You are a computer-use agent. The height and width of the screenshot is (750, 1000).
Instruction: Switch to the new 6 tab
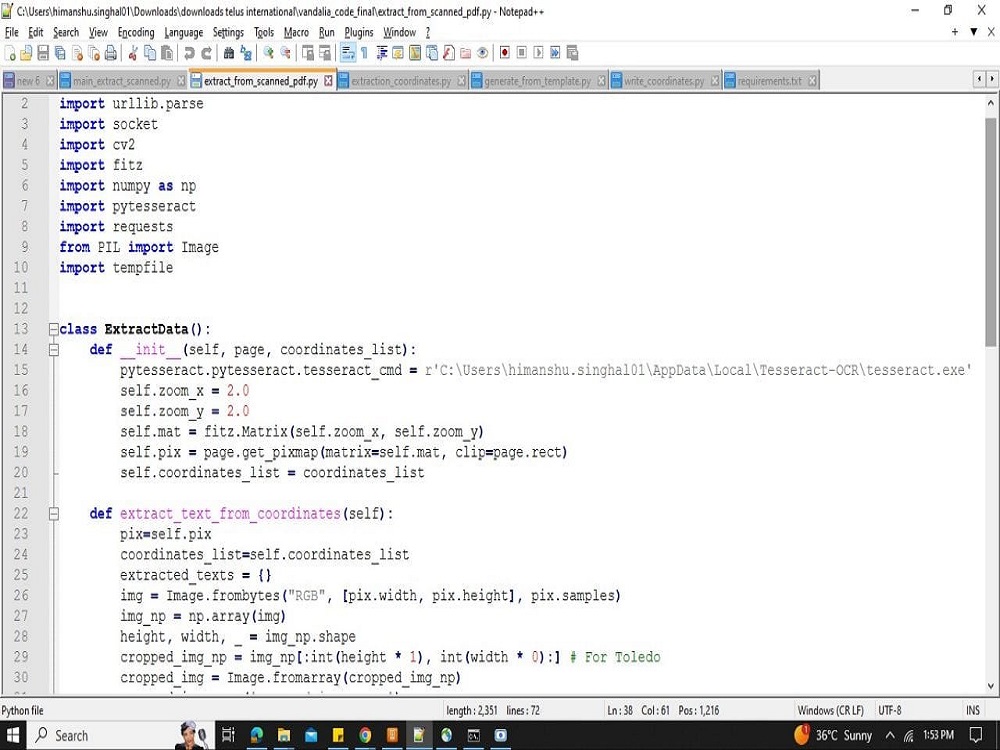point(28,81)
